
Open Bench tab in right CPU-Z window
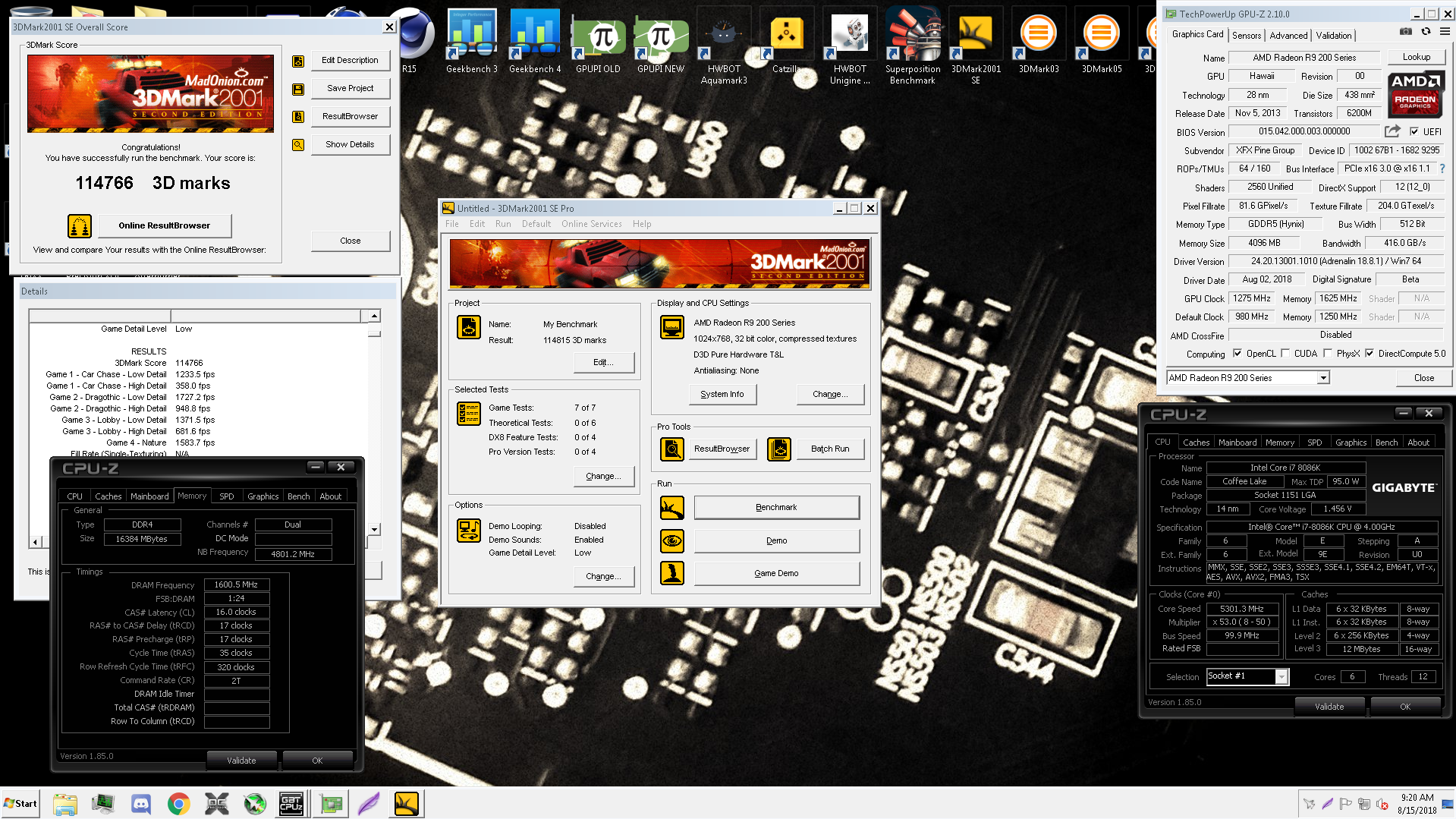click(1386, 443)
